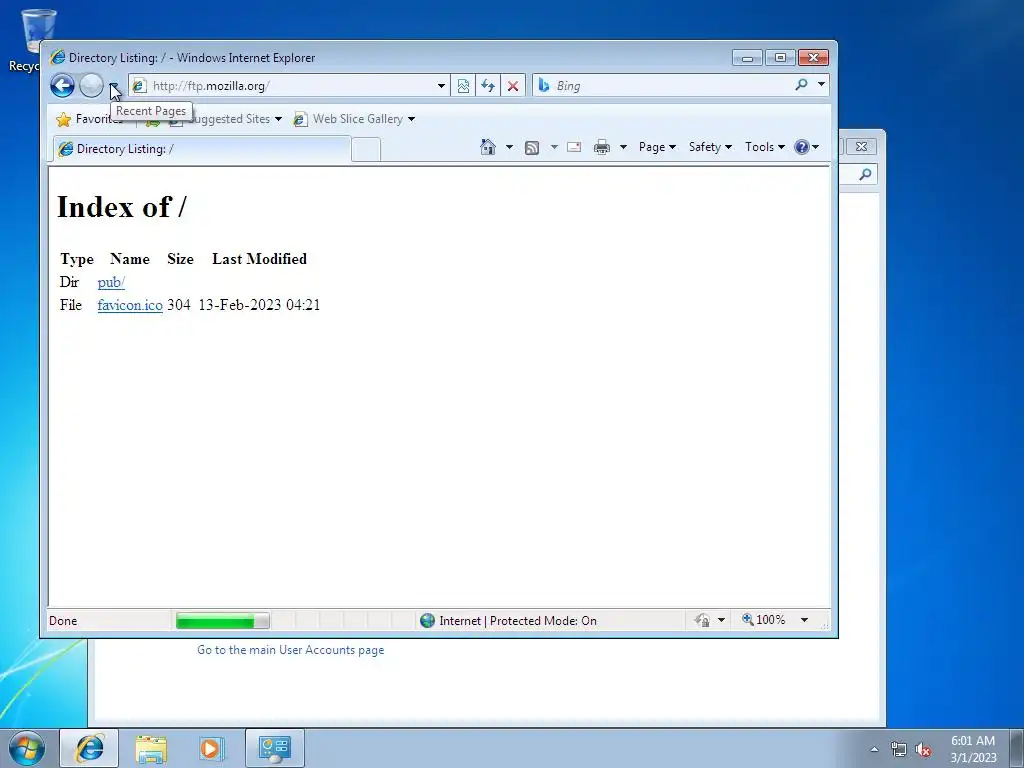The image size is (1024, 768).
Task: Launch Windows Media Player from taskbar
Action: click(210, 749)
